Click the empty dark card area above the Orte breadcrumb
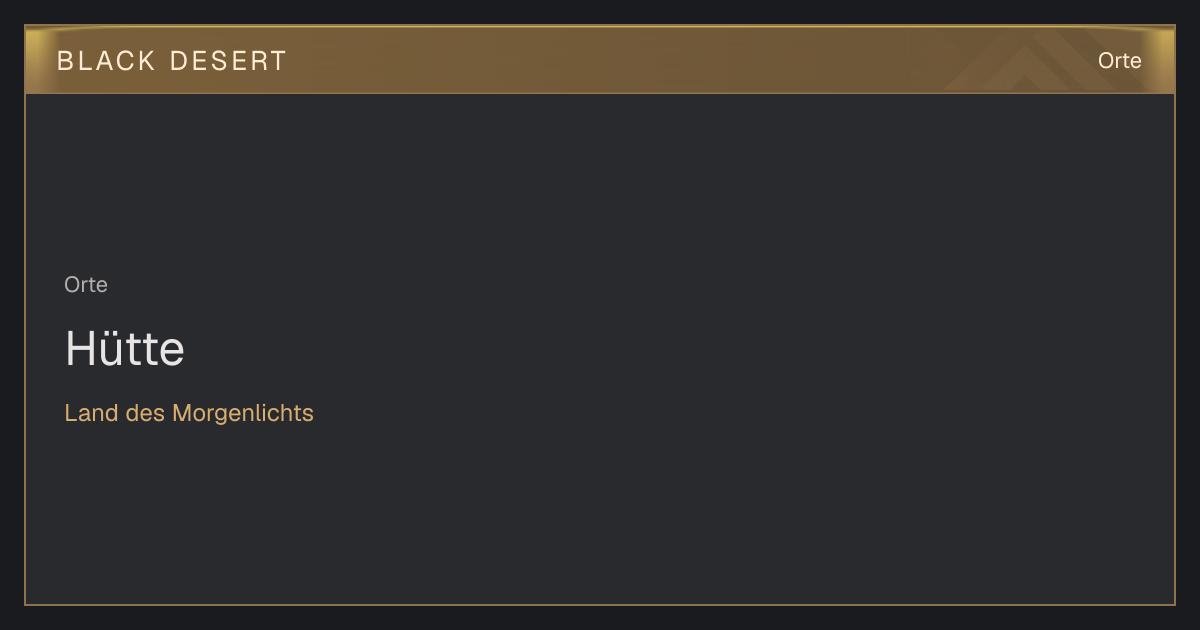 coord(600,180)
